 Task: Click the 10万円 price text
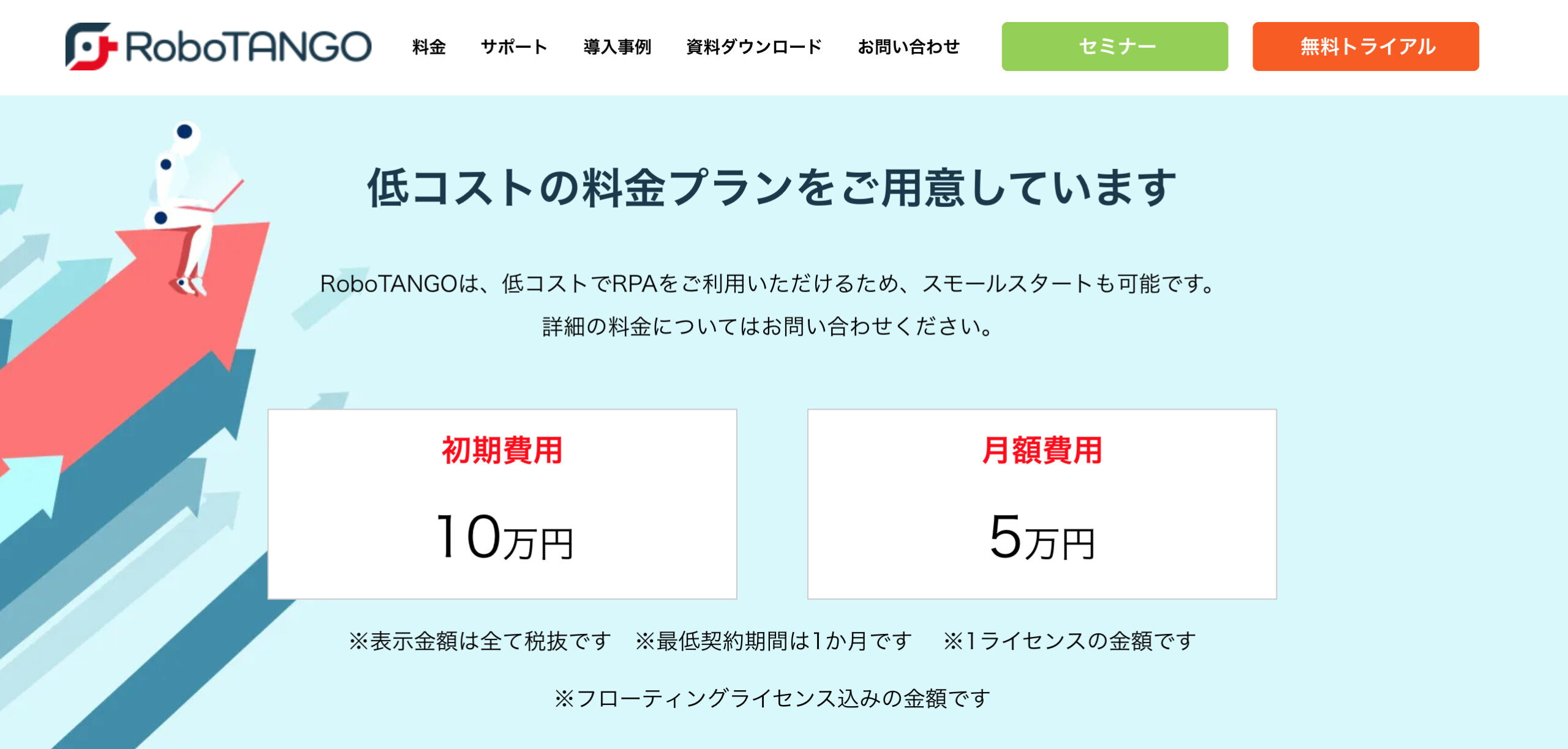[x=505, y=536]
